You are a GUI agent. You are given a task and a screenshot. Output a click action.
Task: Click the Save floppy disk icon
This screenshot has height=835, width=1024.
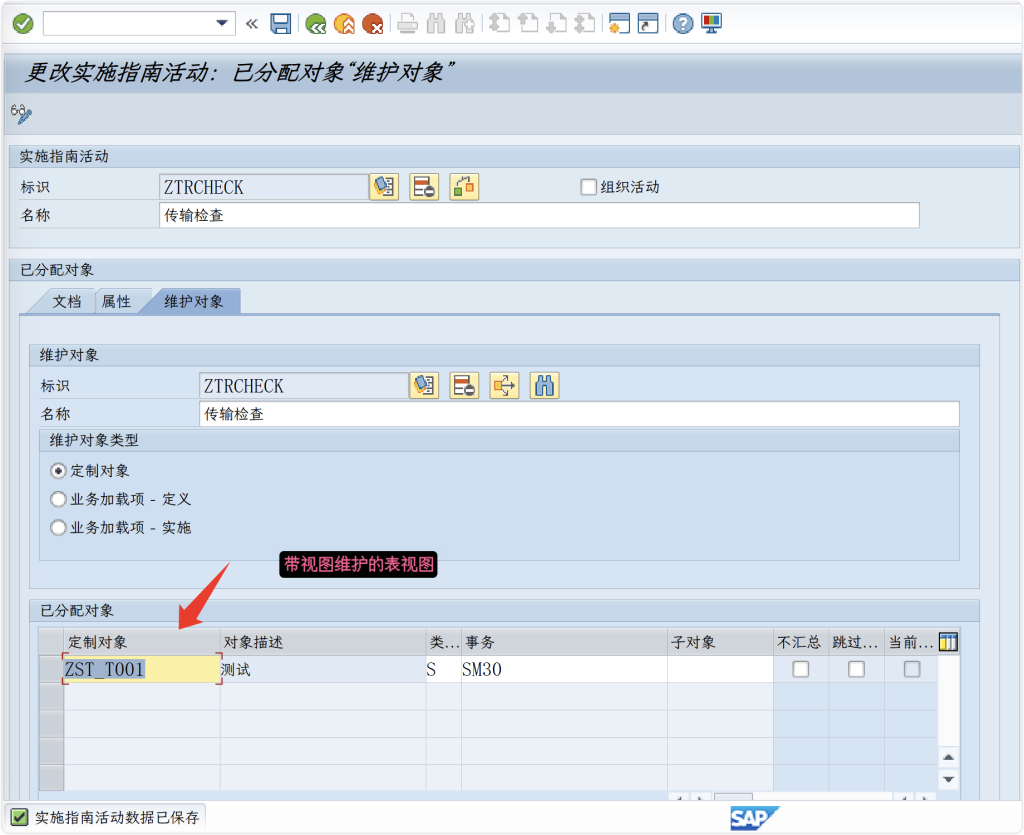[281, 23]
